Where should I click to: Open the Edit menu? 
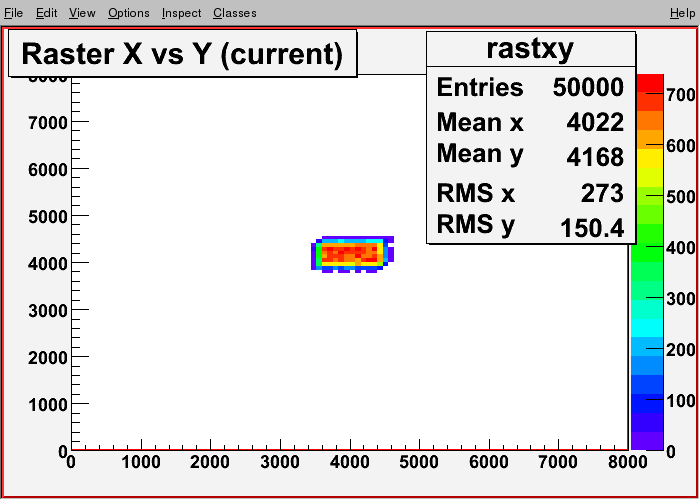pyautogui.click(x=46, y=13)
